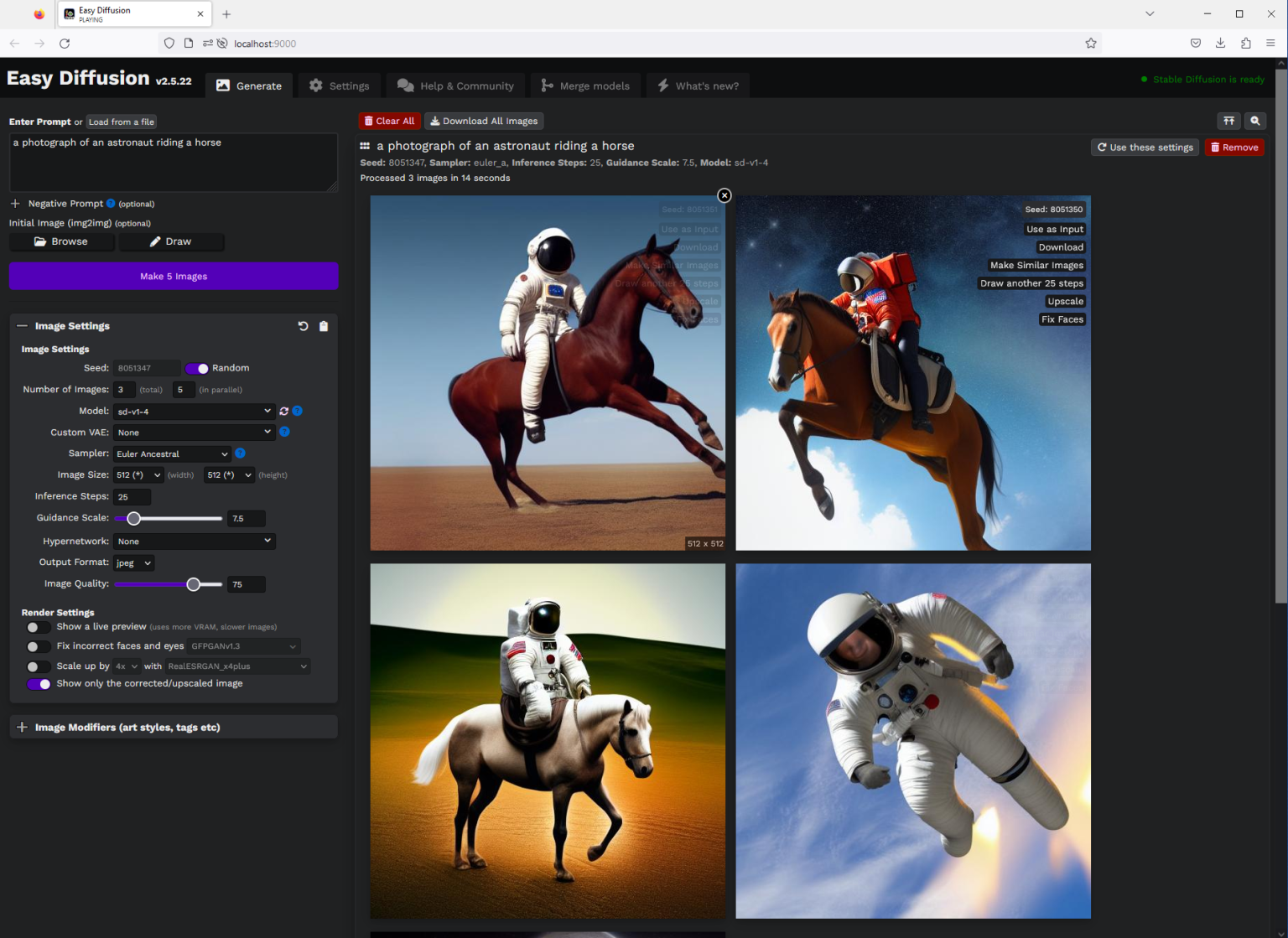The height and width of the screenshot is (938, 1288).
Task: Switch to the Settings tab
Action: [x=340, y=86]
